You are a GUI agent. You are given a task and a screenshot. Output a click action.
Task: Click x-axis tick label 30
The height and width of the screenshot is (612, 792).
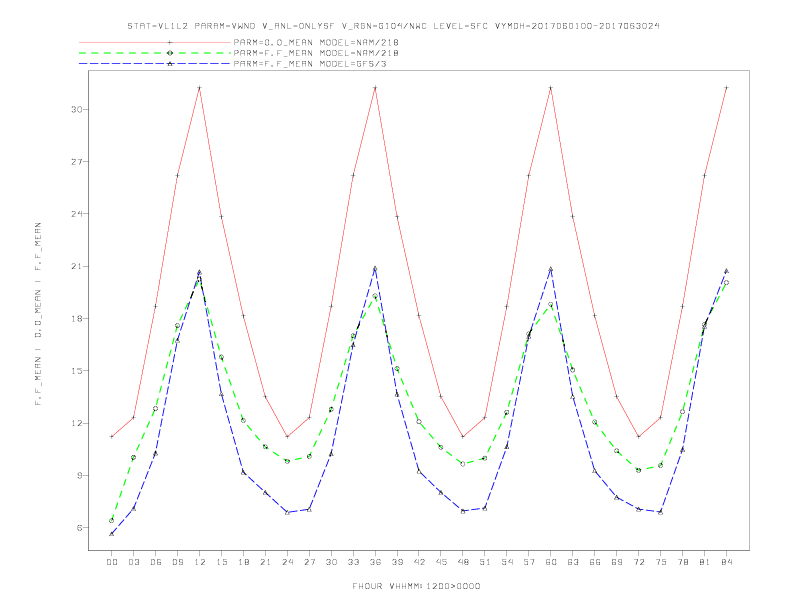point(331,562)
